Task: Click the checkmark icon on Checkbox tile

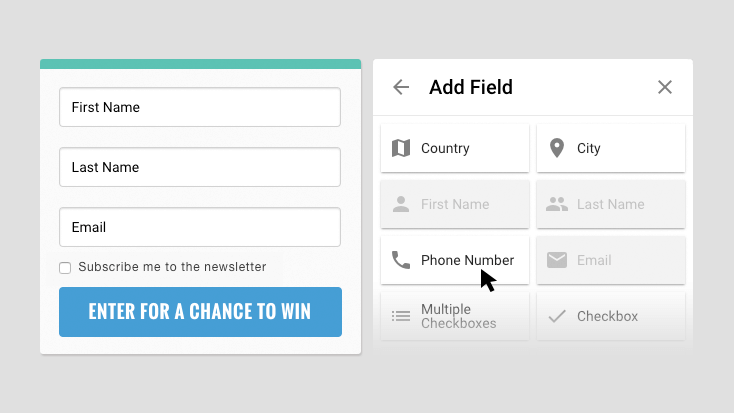Action: tap(557, 316)
